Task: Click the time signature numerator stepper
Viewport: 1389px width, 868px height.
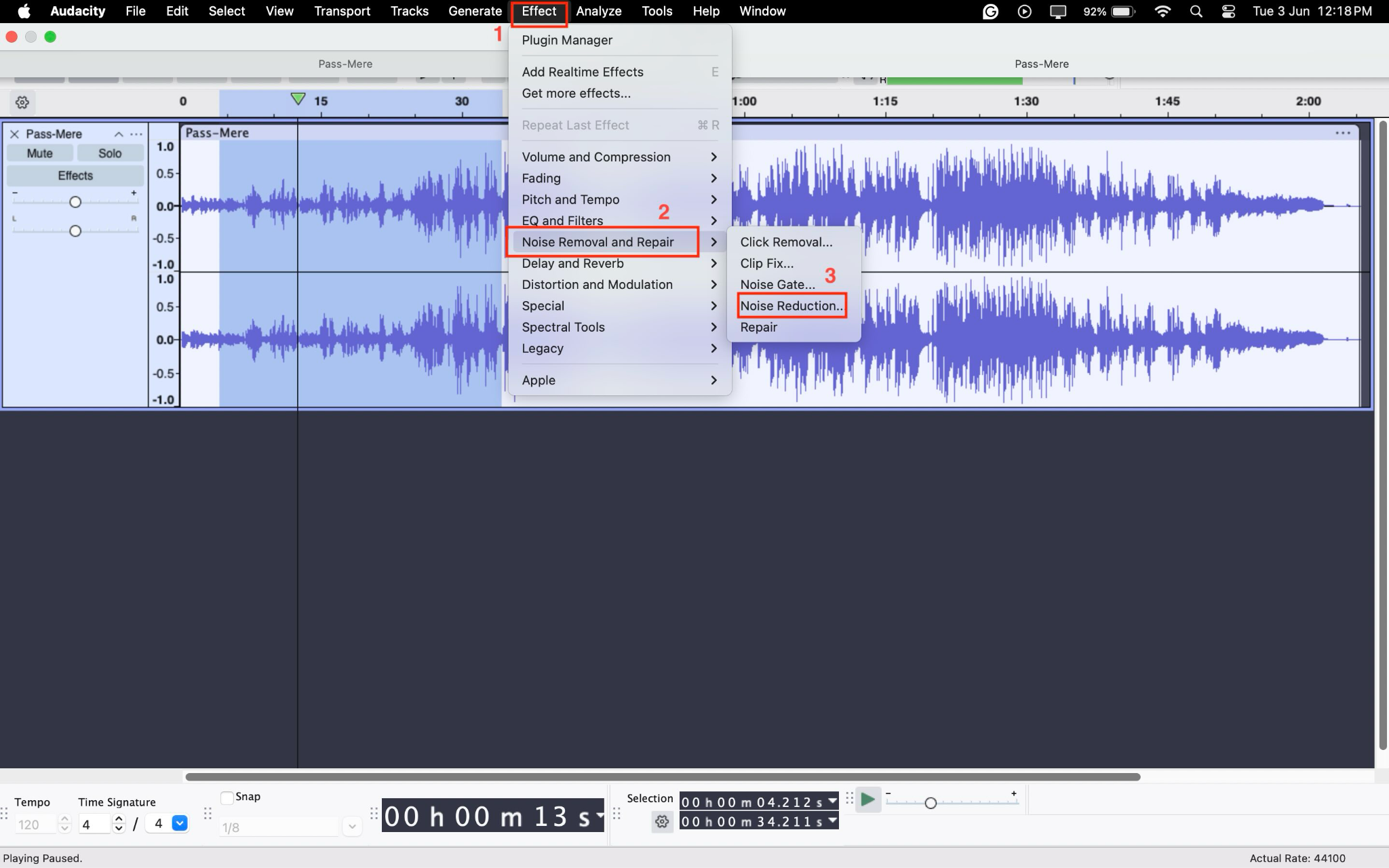Action: click(119, 824)
